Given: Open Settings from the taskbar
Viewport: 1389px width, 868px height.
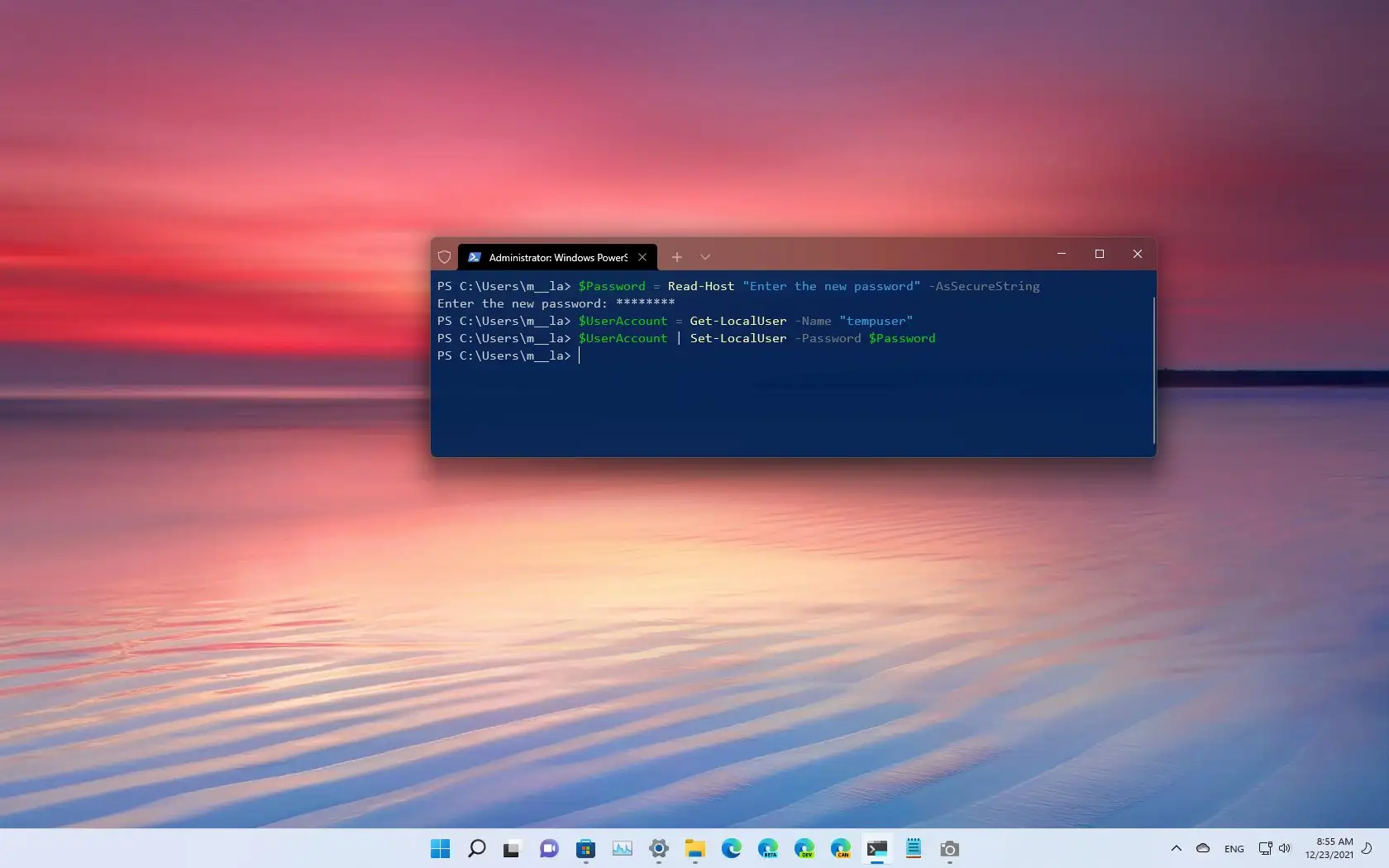Looking at the screenshot, I should click(659, 849).
